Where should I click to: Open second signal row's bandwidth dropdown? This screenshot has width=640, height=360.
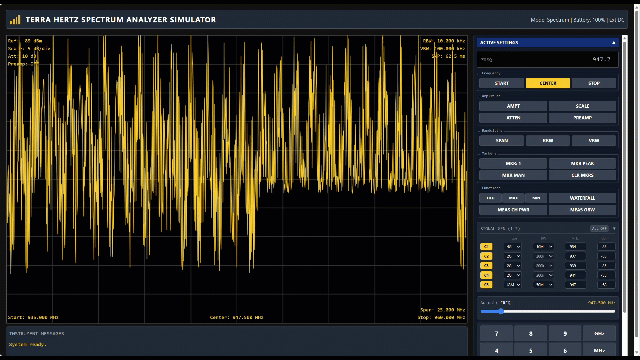coord(543,256)
